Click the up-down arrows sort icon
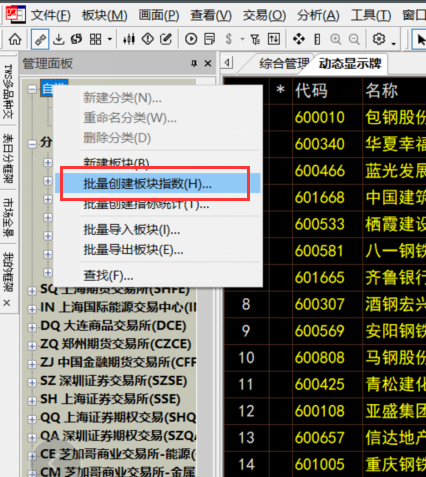Image resolution: width=426 pixels, height=477 pixels. tap(274, 39)
